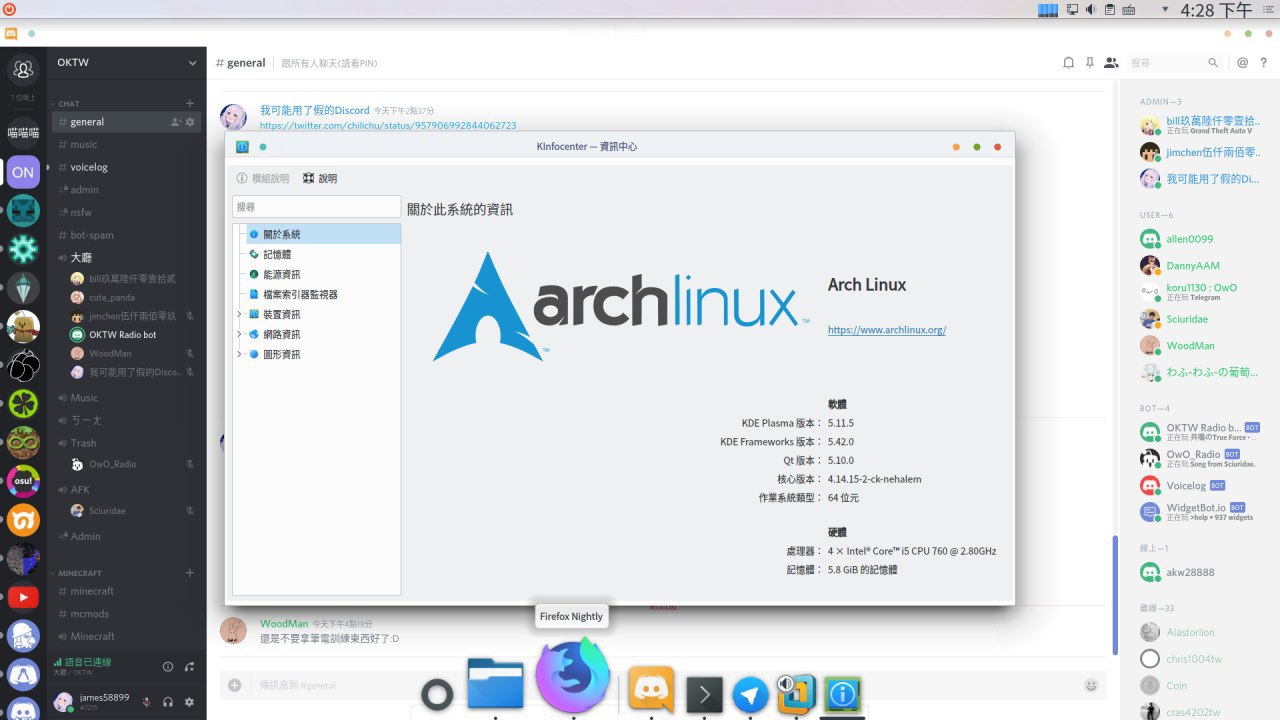Toggle deafen headphones in Discord user panel

[x=168, y=702]
